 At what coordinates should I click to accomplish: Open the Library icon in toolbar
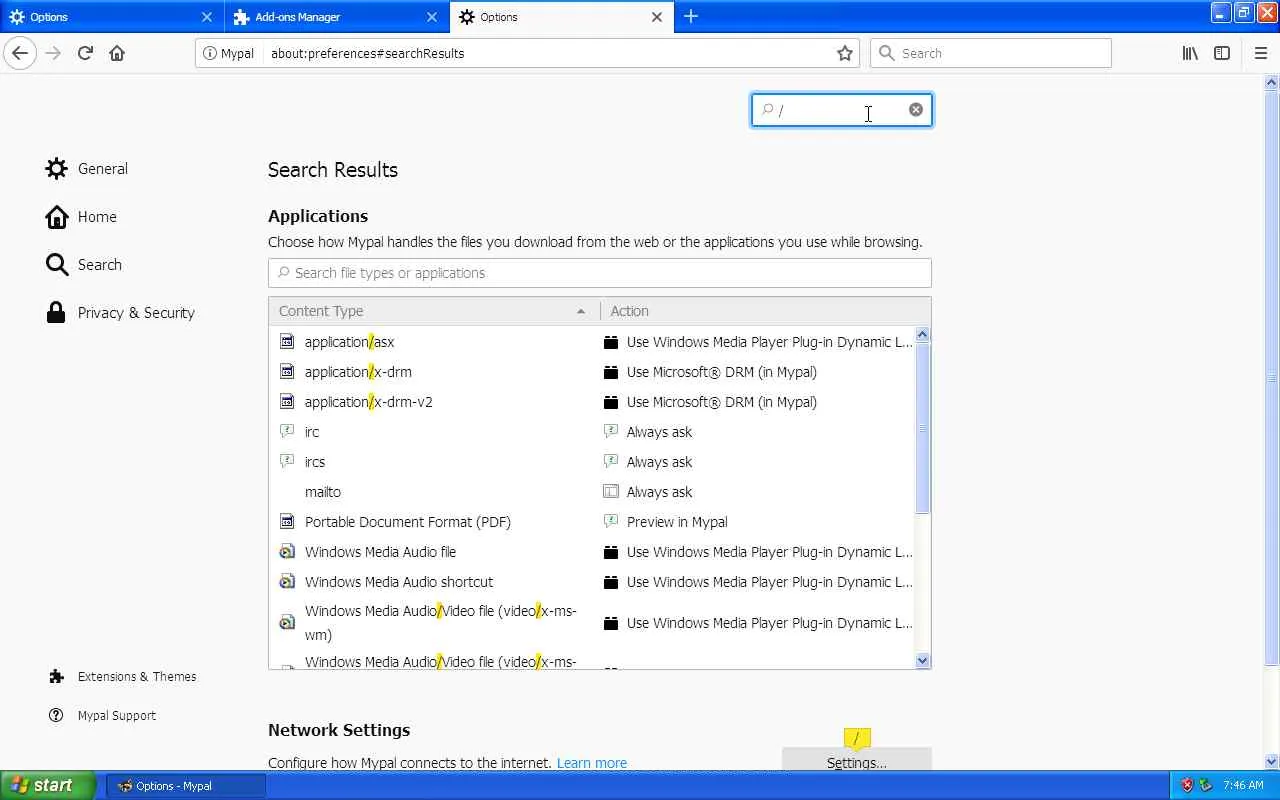pos(1190,53)
